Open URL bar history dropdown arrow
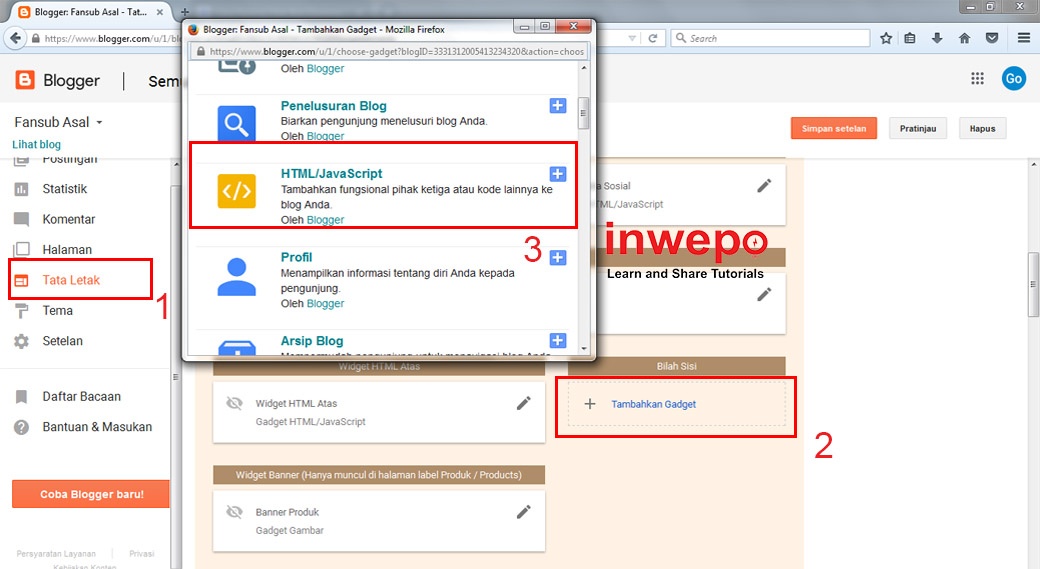Screen dimensions: 1040x569 [x=632, y=38]
